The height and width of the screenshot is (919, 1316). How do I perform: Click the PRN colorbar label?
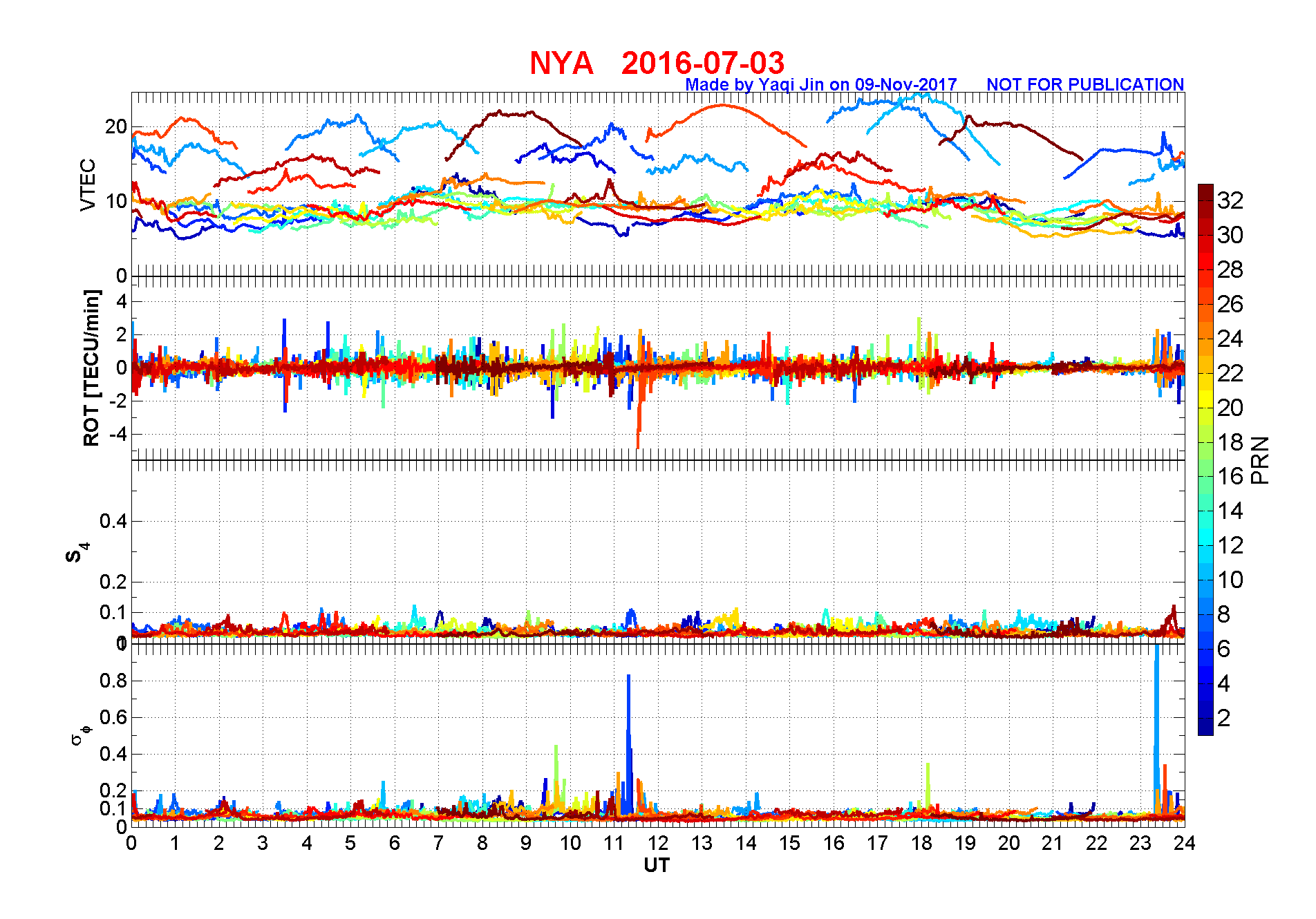click(1260, 459)
